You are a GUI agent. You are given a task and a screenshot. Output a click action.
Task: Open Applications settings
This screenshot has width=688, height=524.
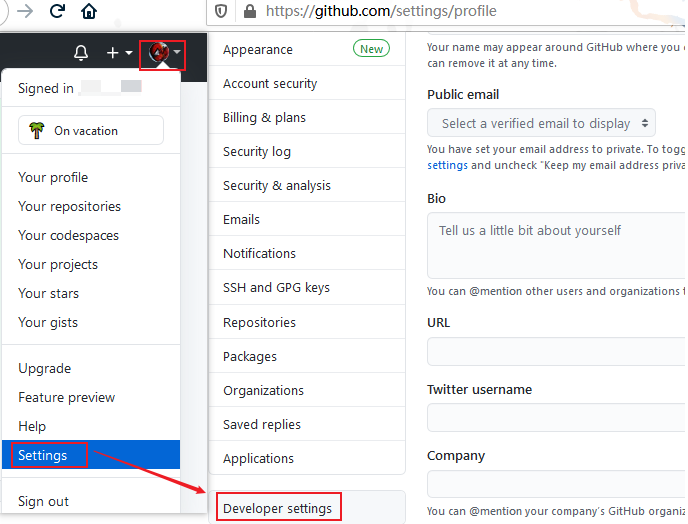coord(307,458)
